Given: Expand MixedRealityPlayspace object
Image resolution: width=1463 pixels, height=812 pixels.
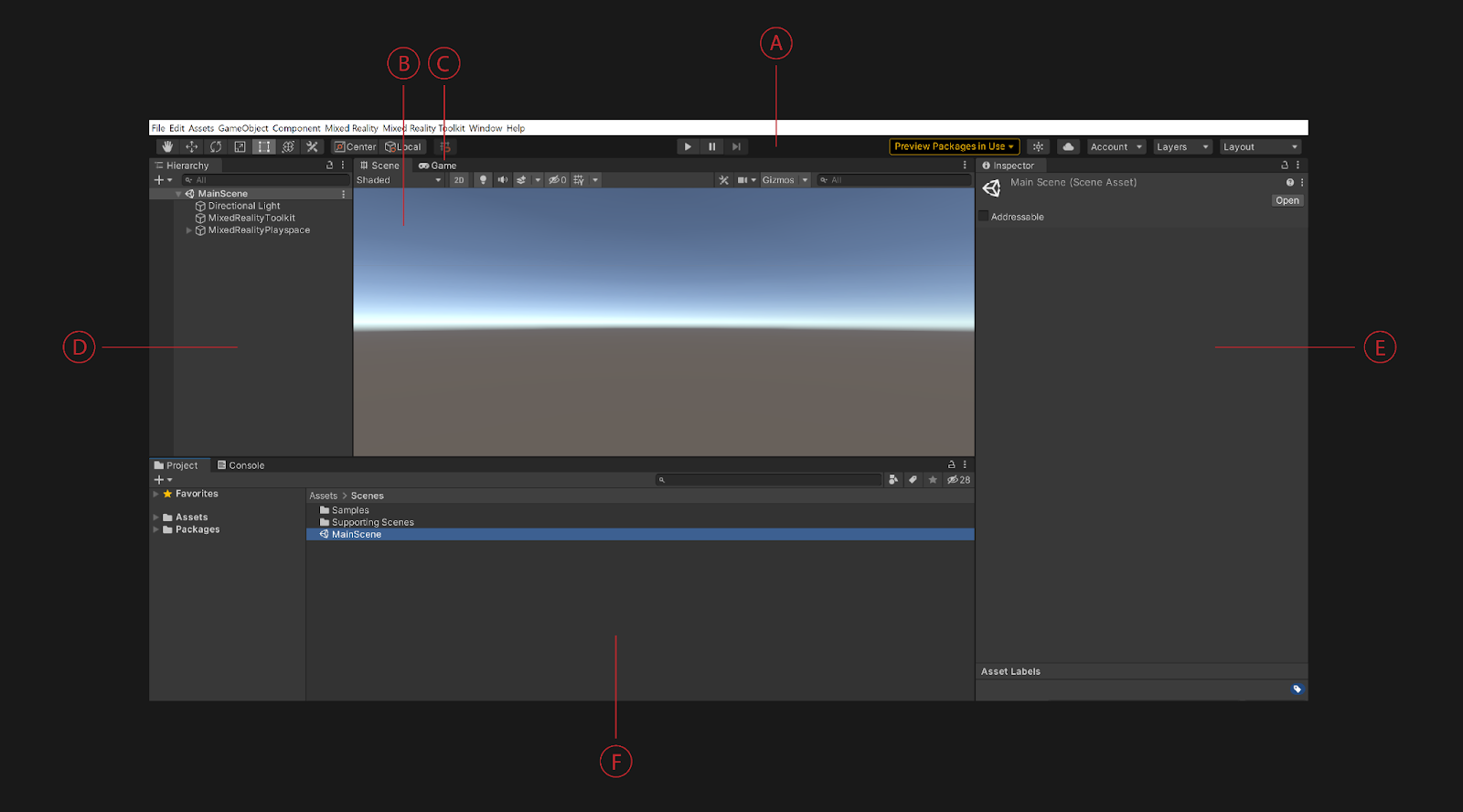Looking at the screenshot, I should pyautogui.click(x=189, y=230).
